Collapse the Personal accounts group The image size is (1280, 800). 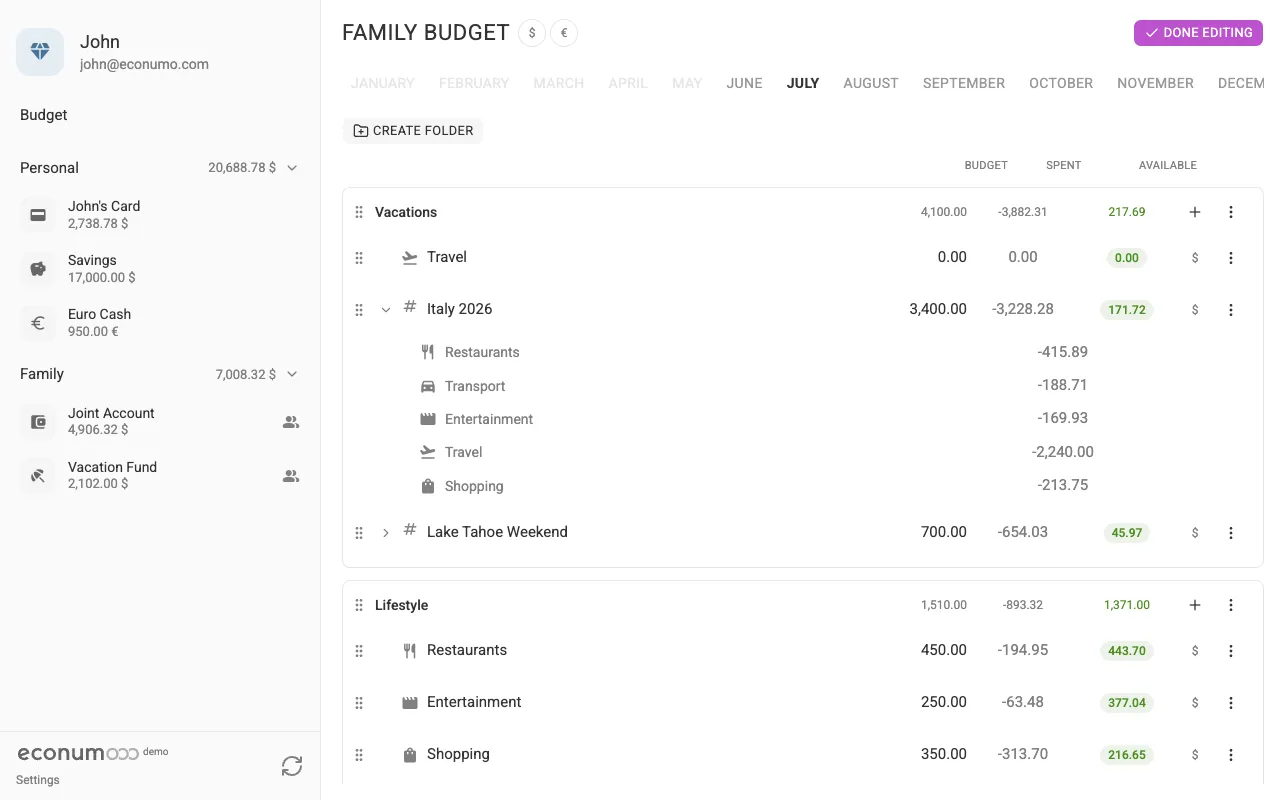(x=292, y=168)
